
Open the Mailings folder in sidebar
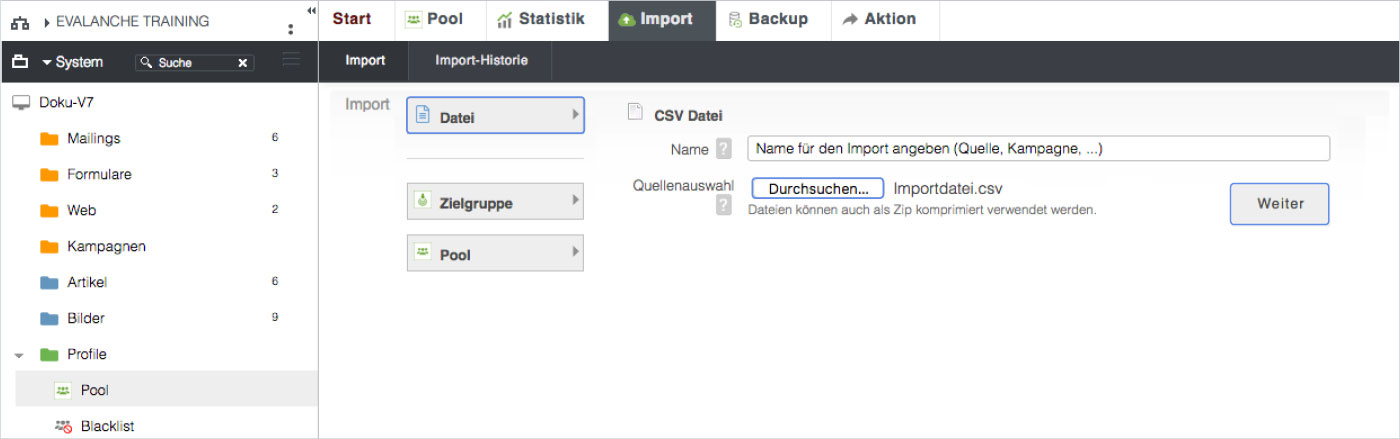[x=93, y=138]
